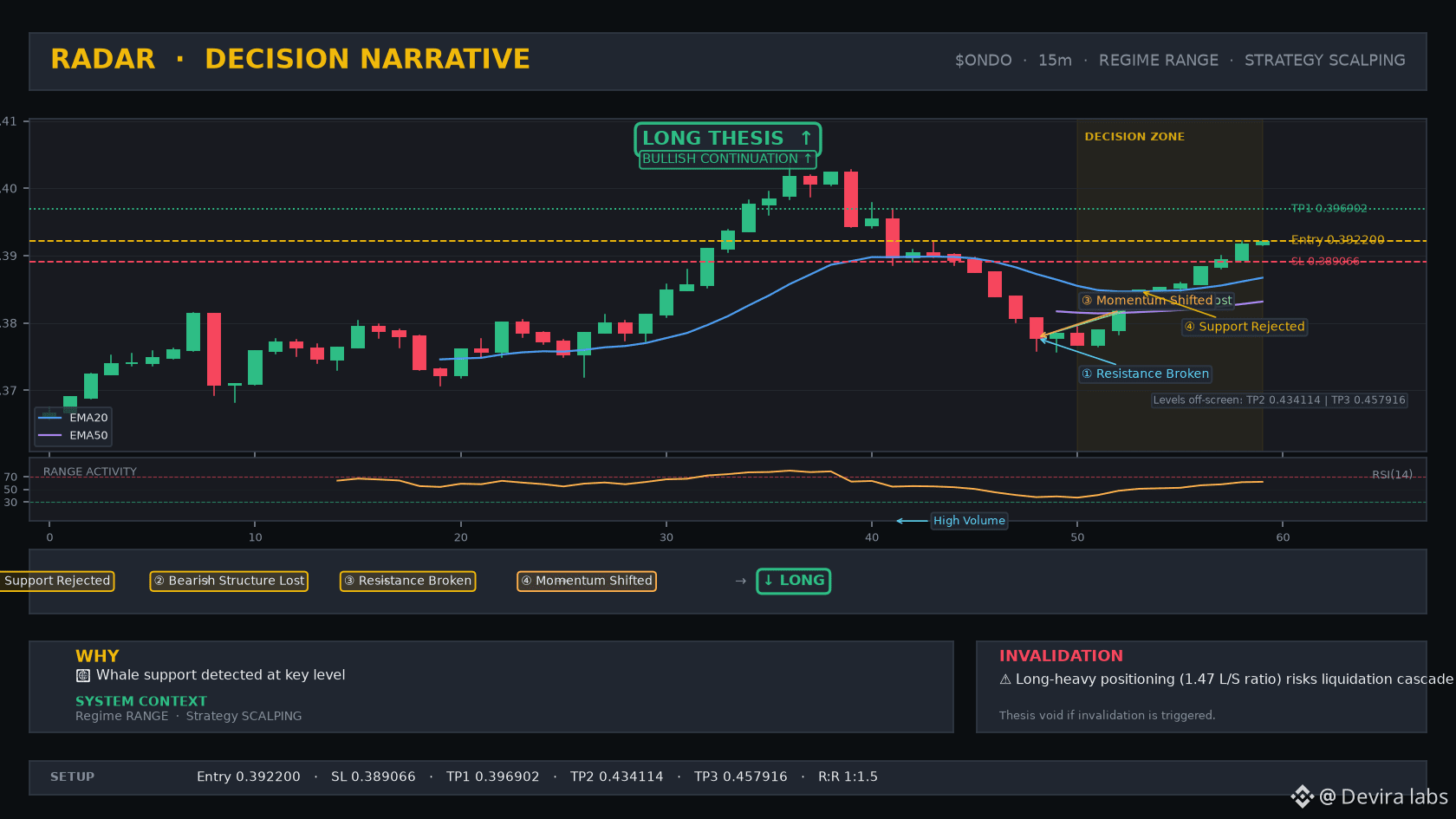This screenshot has width=1456, height=819.
Task: Click the 'Entry 0.392200' line label on the chart
Action: (x=1337, y=240)
